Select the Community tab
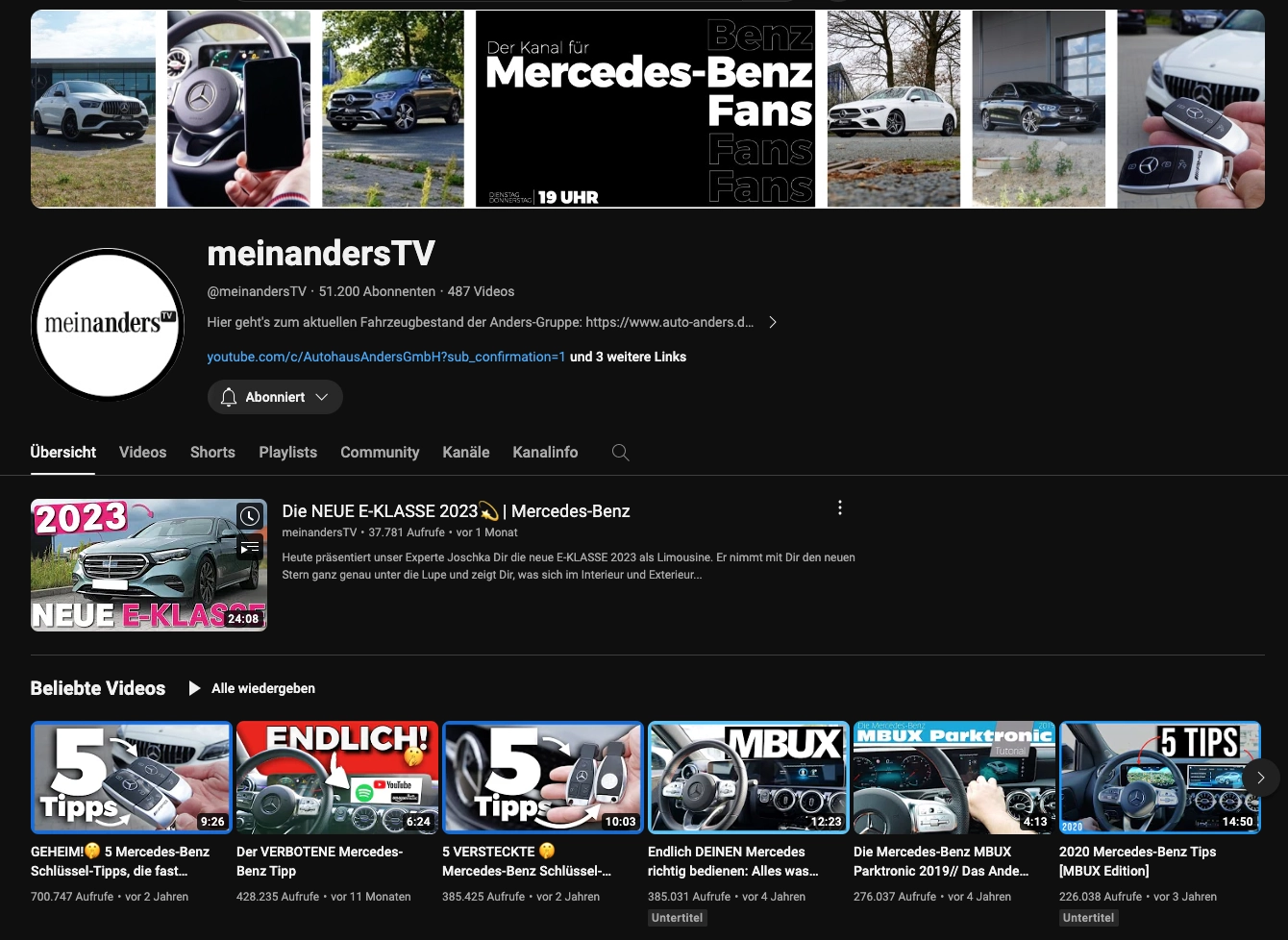 [380, 452]
